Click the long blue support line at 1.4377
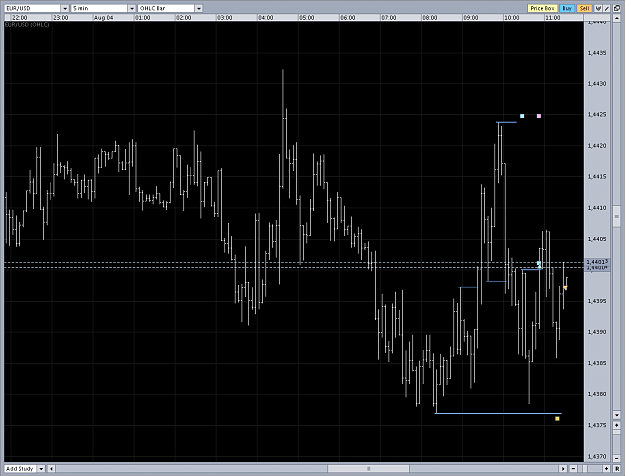625x476 pixels. click(498, 413)
